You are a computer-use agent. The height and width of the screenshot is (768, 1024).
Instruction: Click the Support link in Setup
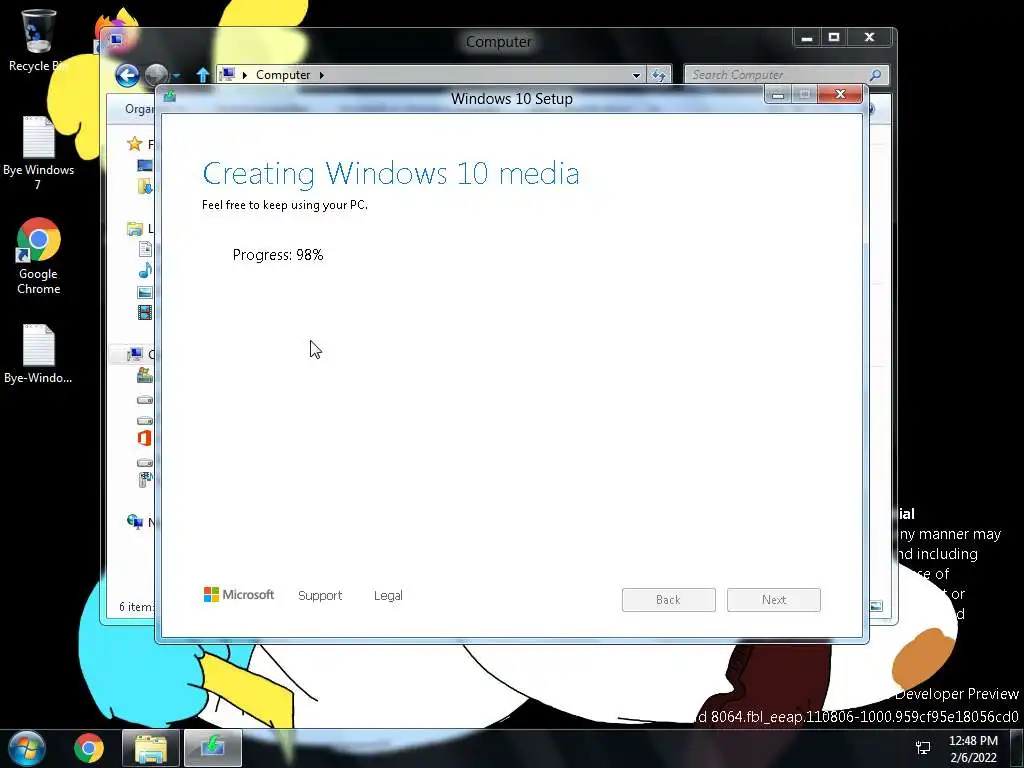click(x=320, y=595)
